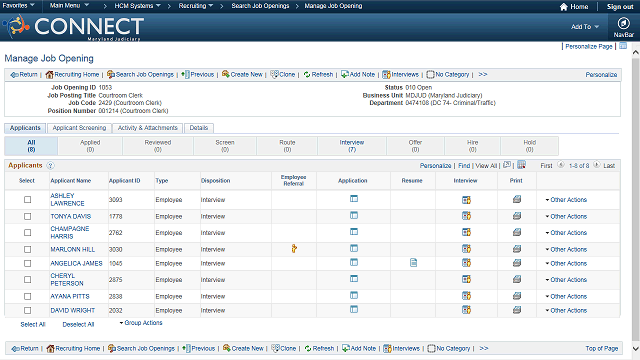640x360 pixels.
Task: Open Ashley Lawrence's interview icon
Action: (x=466, y=200)
